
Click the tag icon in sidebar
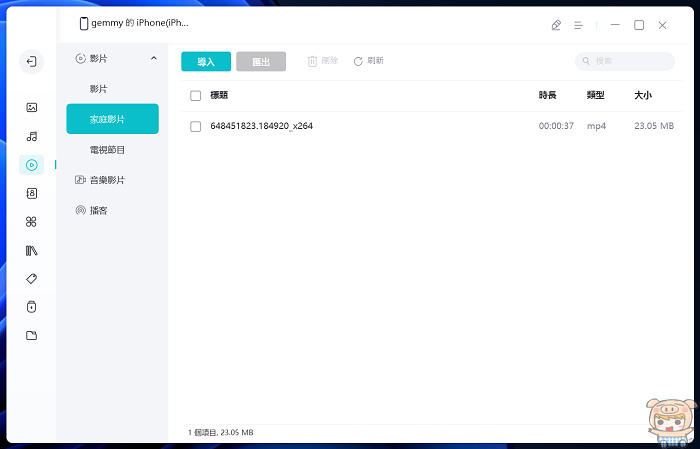pos(32,278)
